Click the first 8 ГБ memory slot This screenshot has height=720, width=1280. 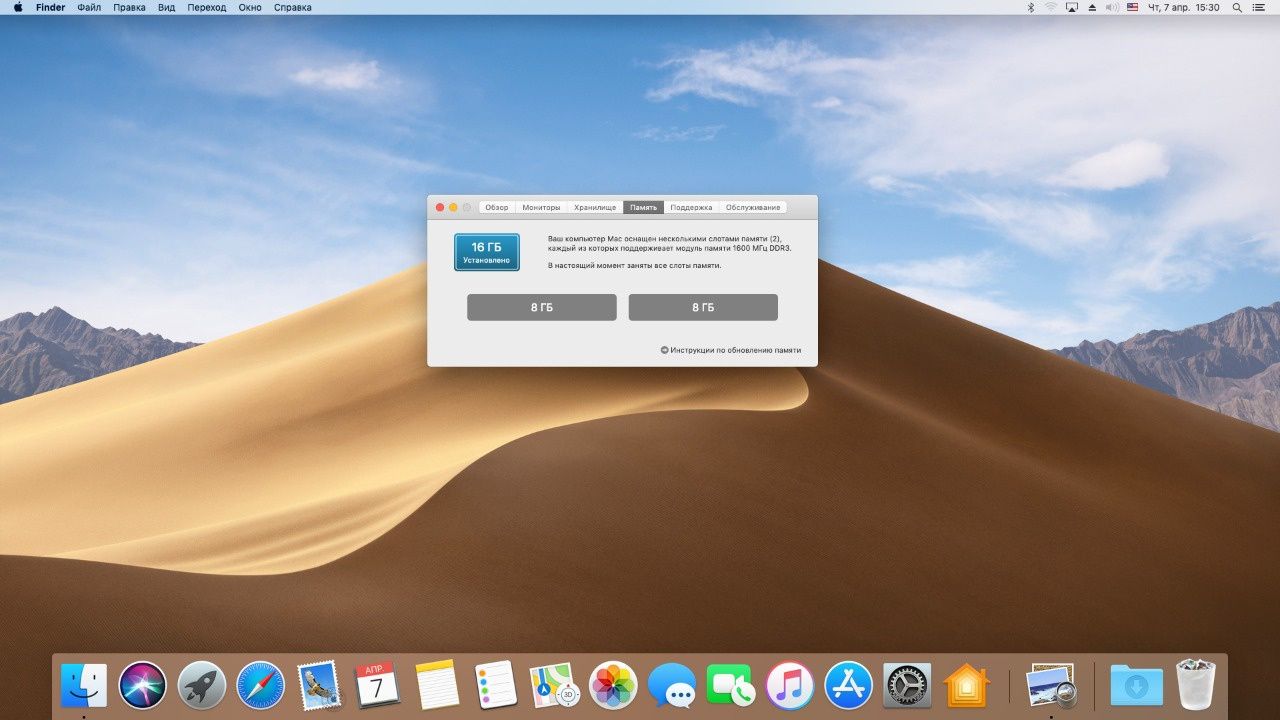541,307
